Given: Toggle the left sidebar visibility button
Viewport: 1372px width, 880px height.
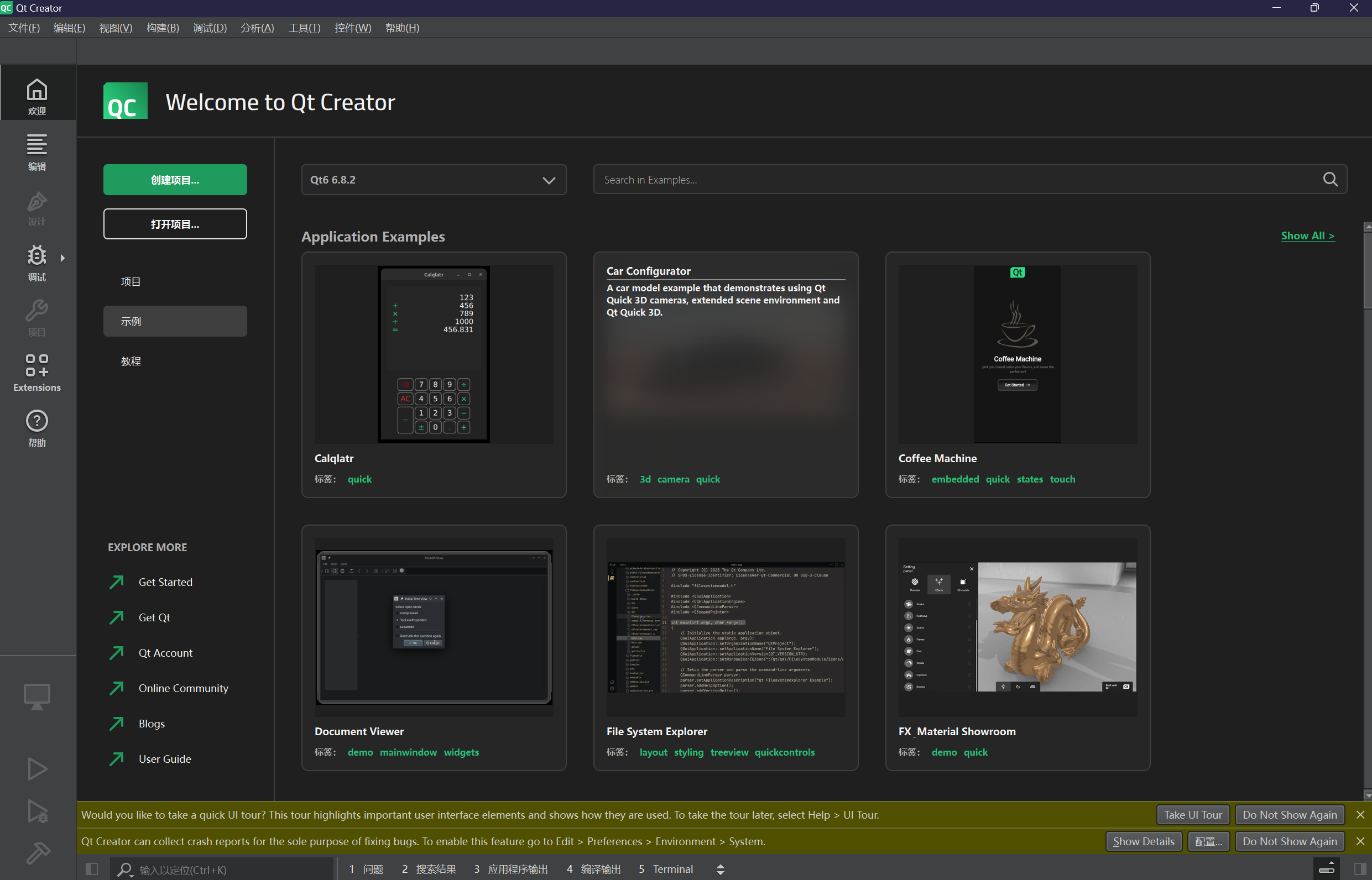Looking at the screenshot, I should [x=91, y=869].
